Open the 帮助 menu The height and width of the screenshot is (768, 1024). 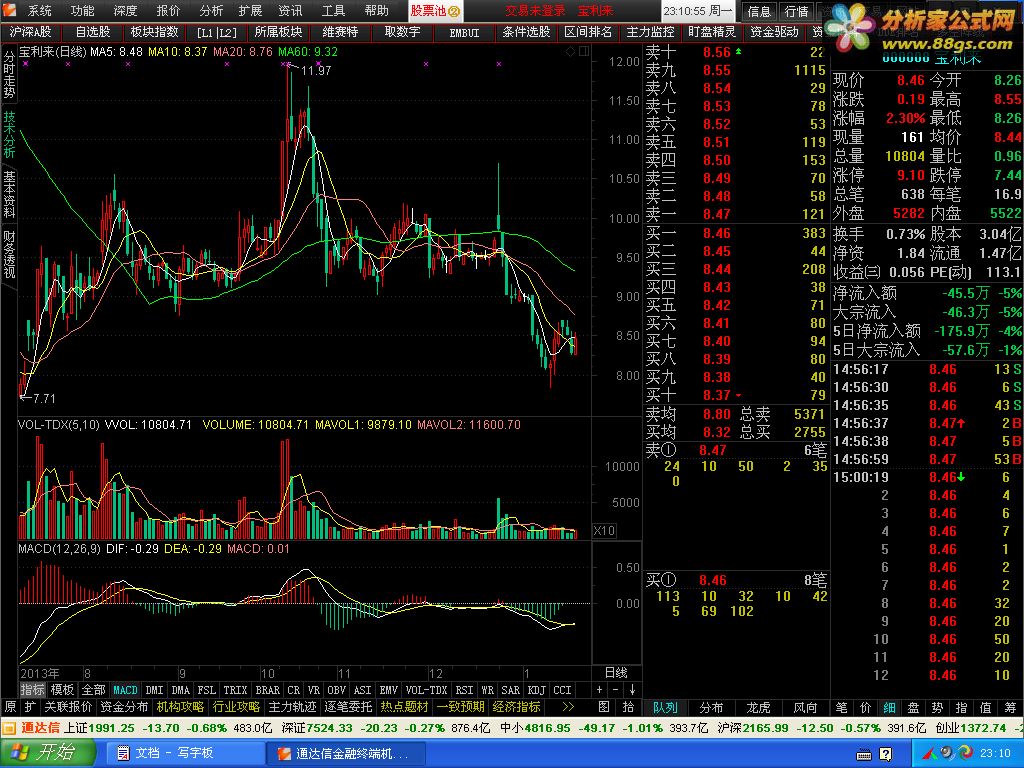376,10
